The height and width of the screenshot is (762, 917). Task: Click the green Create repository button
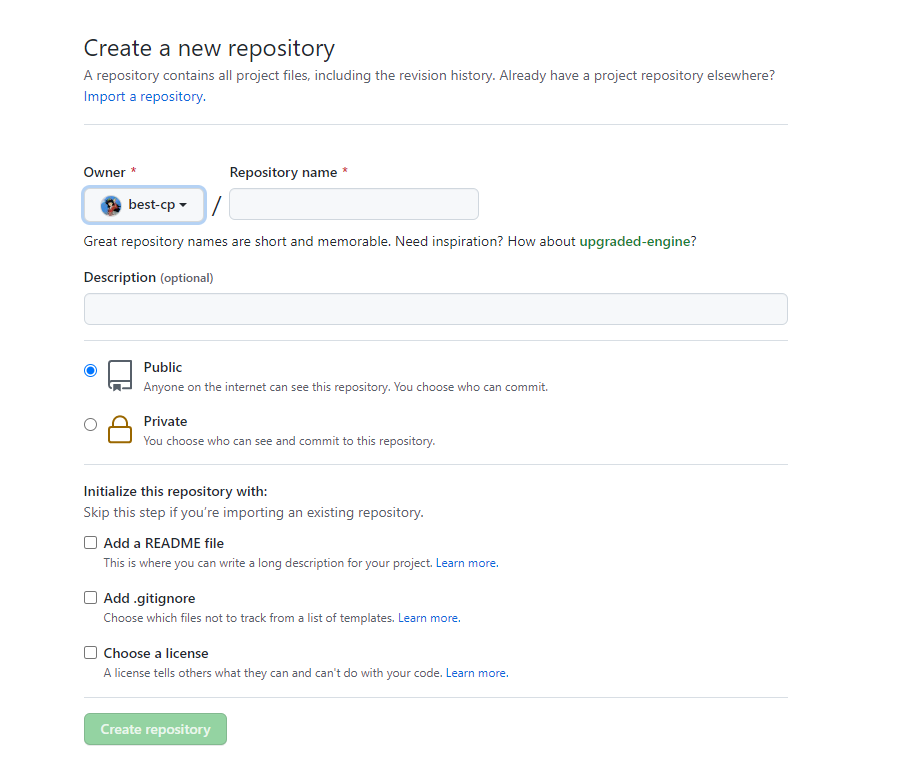tap(155, 729)
